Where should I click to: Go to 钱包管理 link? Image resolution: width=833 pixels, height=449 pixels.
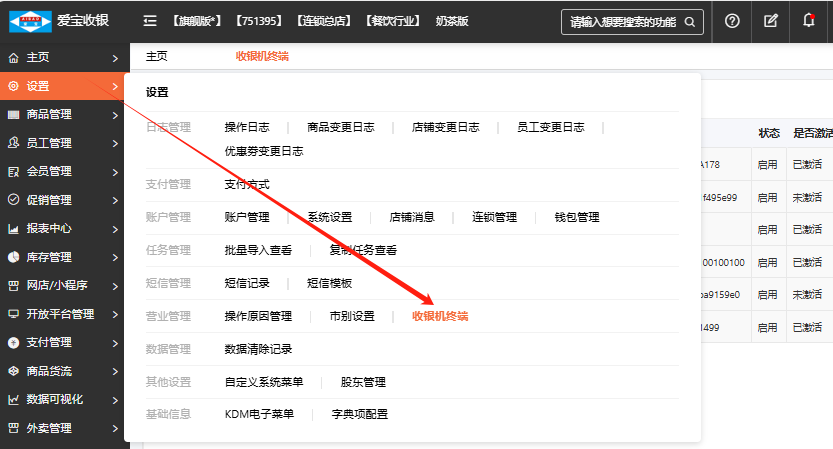(x=577, y=217)
